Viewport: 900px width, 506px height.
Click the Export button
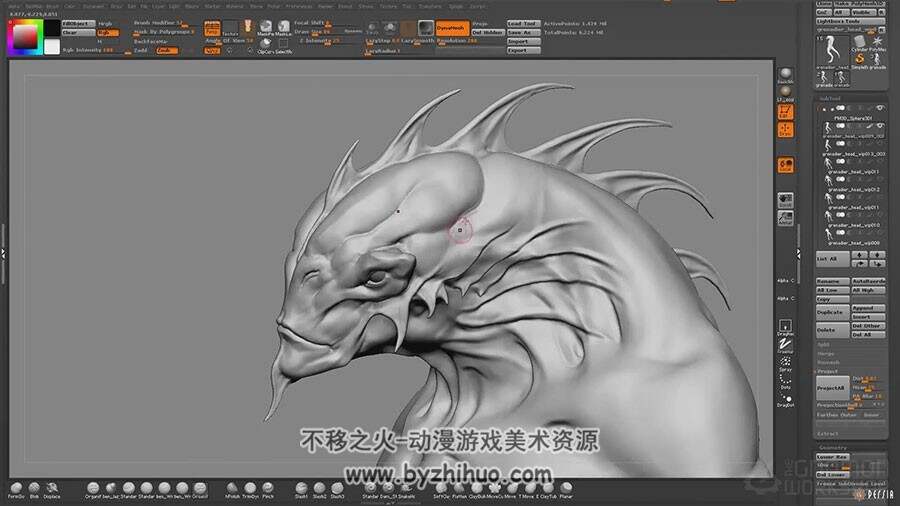coord(523,50)
